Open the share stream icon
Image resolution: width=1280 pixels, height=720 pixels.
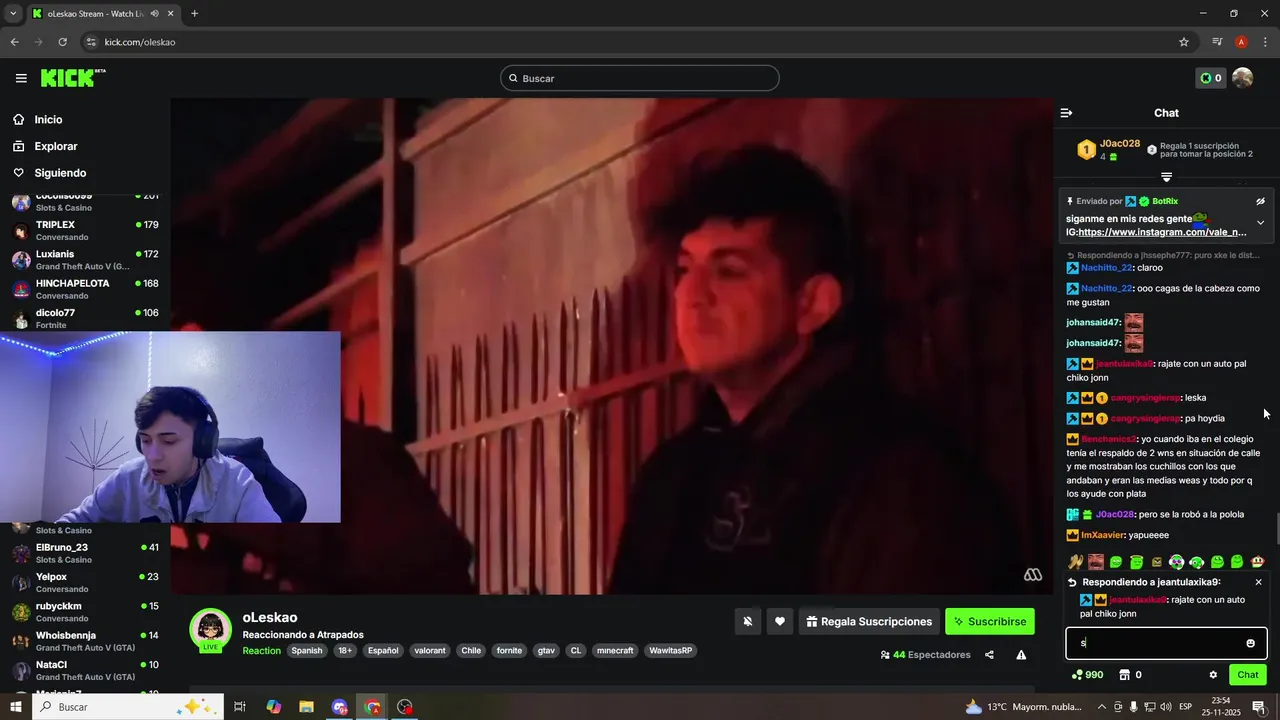(989, 655)
